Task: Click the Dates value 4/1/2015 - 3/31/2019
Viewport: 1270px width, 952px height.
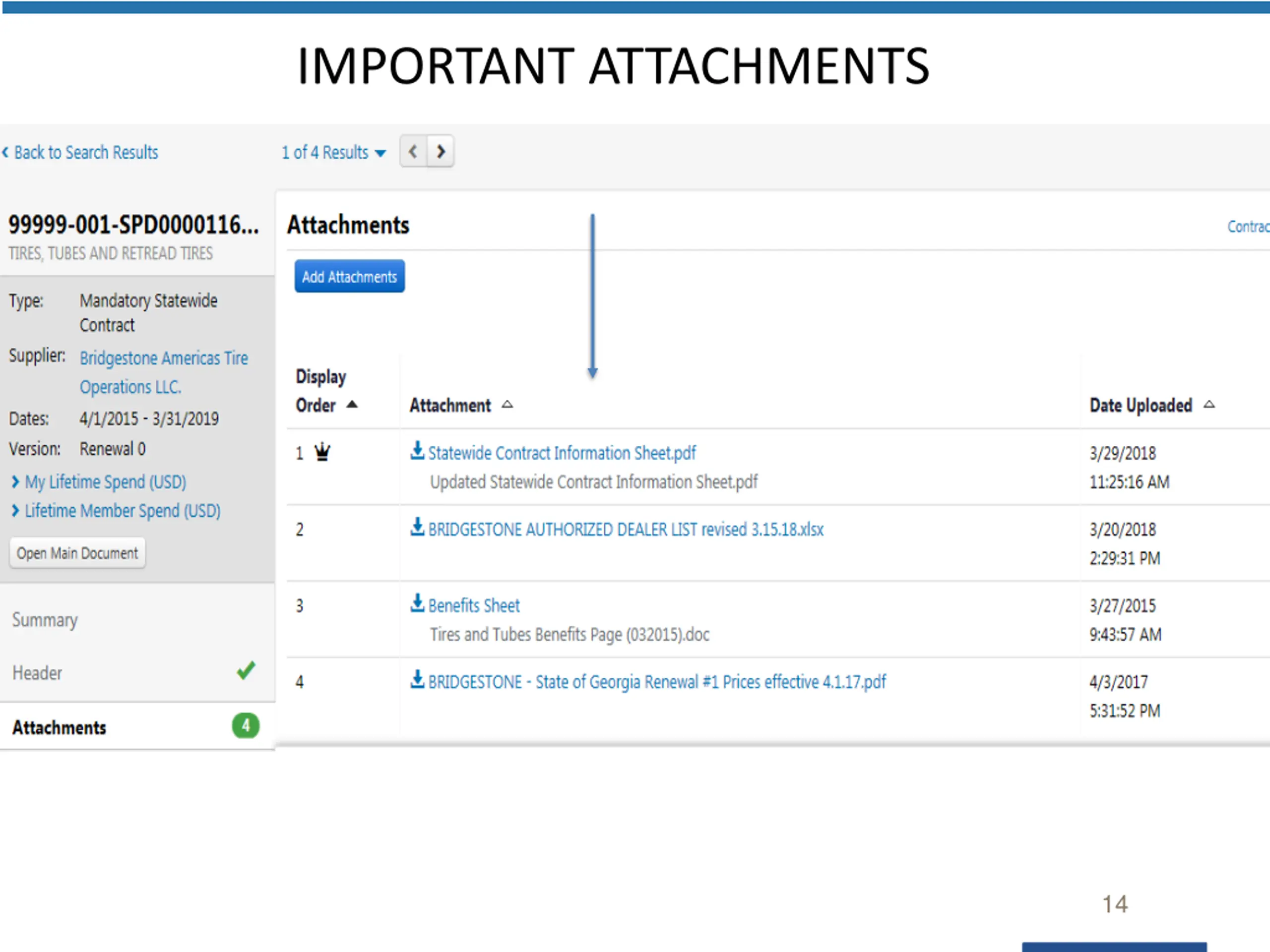Action: point(149,419)
